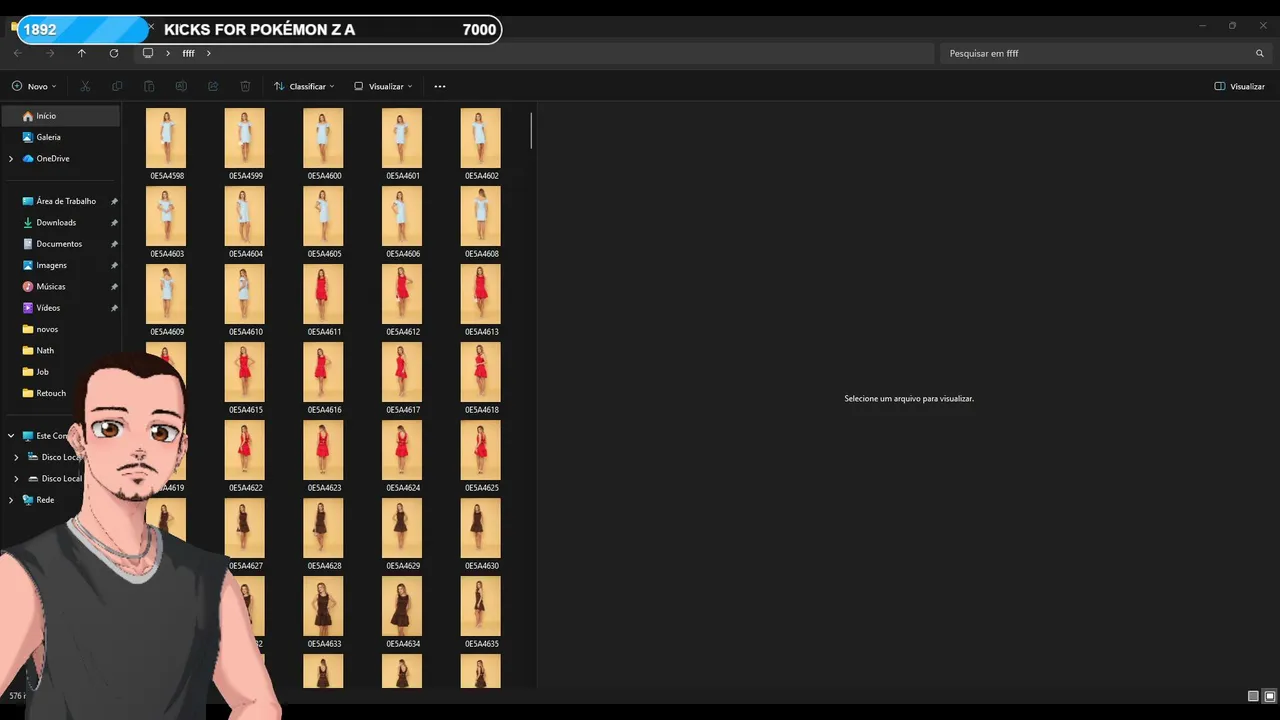The width and height of the screenshot is (1280, 720).
Task: Expand the lower Disco Local drive node
Action: (x=16, y=479)
